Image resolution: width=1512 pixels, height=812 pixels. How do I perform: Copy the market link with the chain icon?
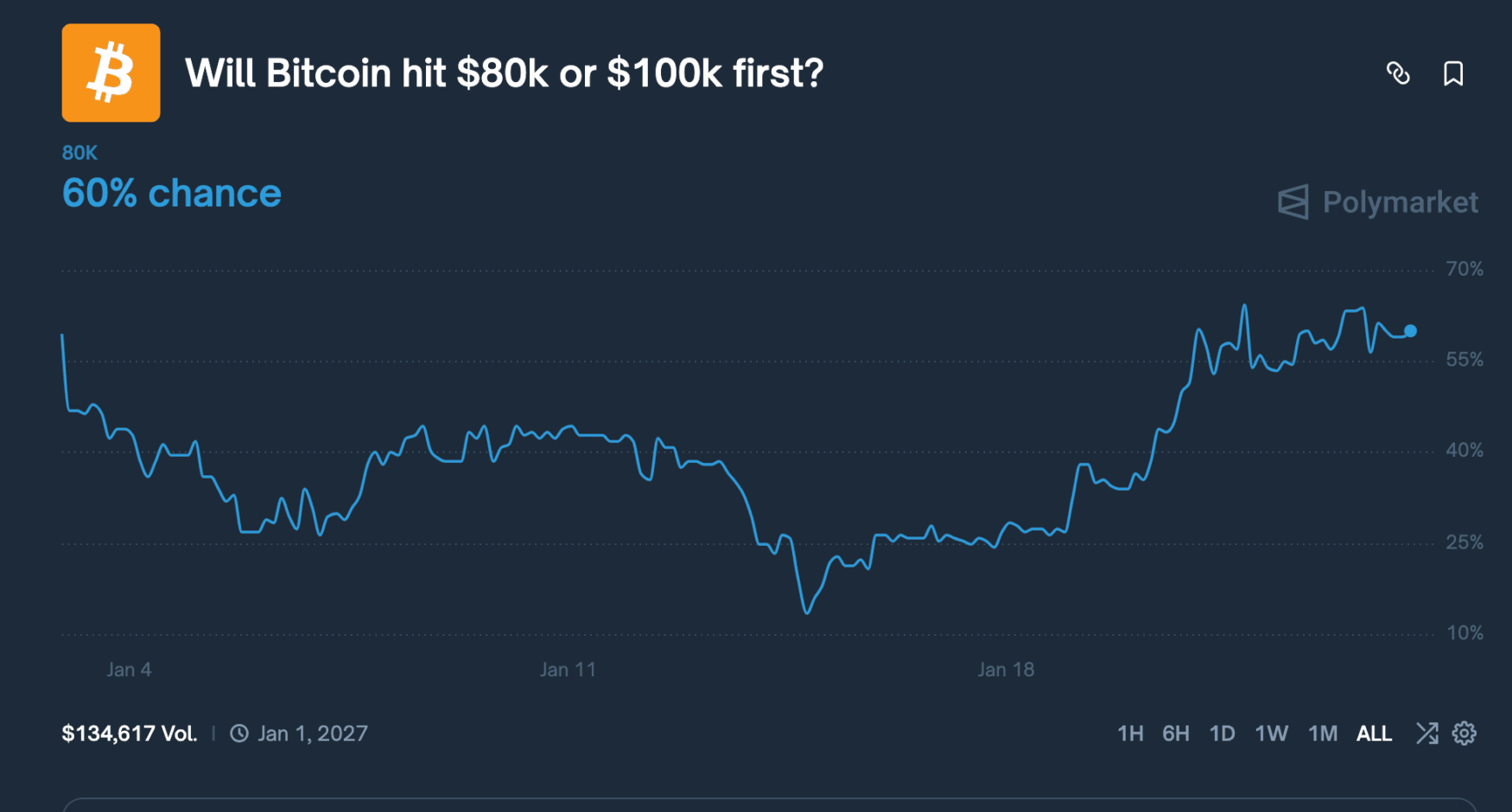tap(1398, 73)
